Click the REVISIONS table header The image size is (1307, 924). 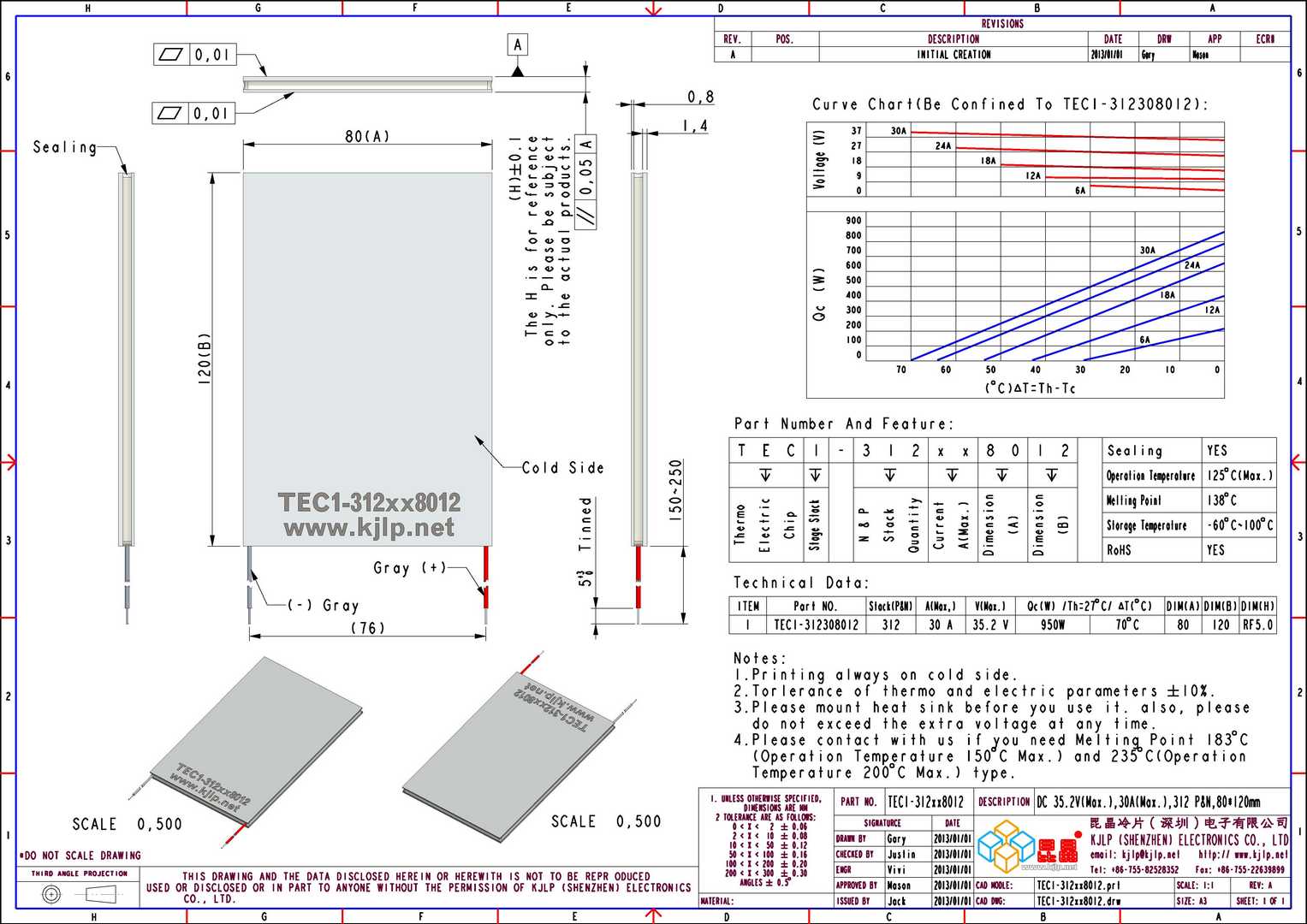point(1001,24)
